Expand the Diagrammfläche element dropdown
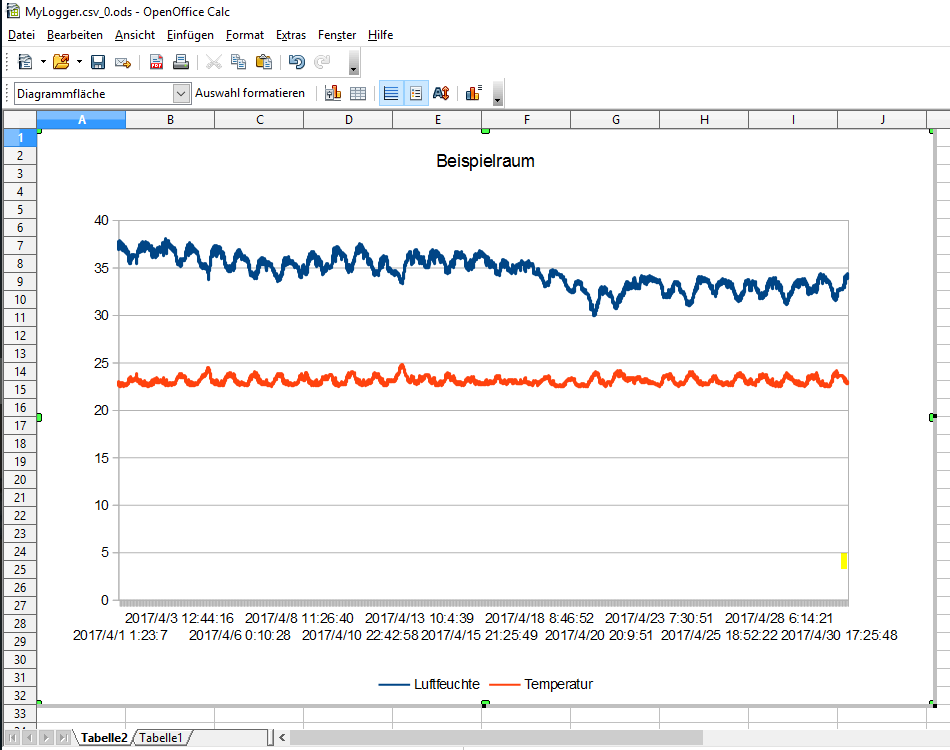The height and width of the screenshot is (750, 950). [181, 93]
